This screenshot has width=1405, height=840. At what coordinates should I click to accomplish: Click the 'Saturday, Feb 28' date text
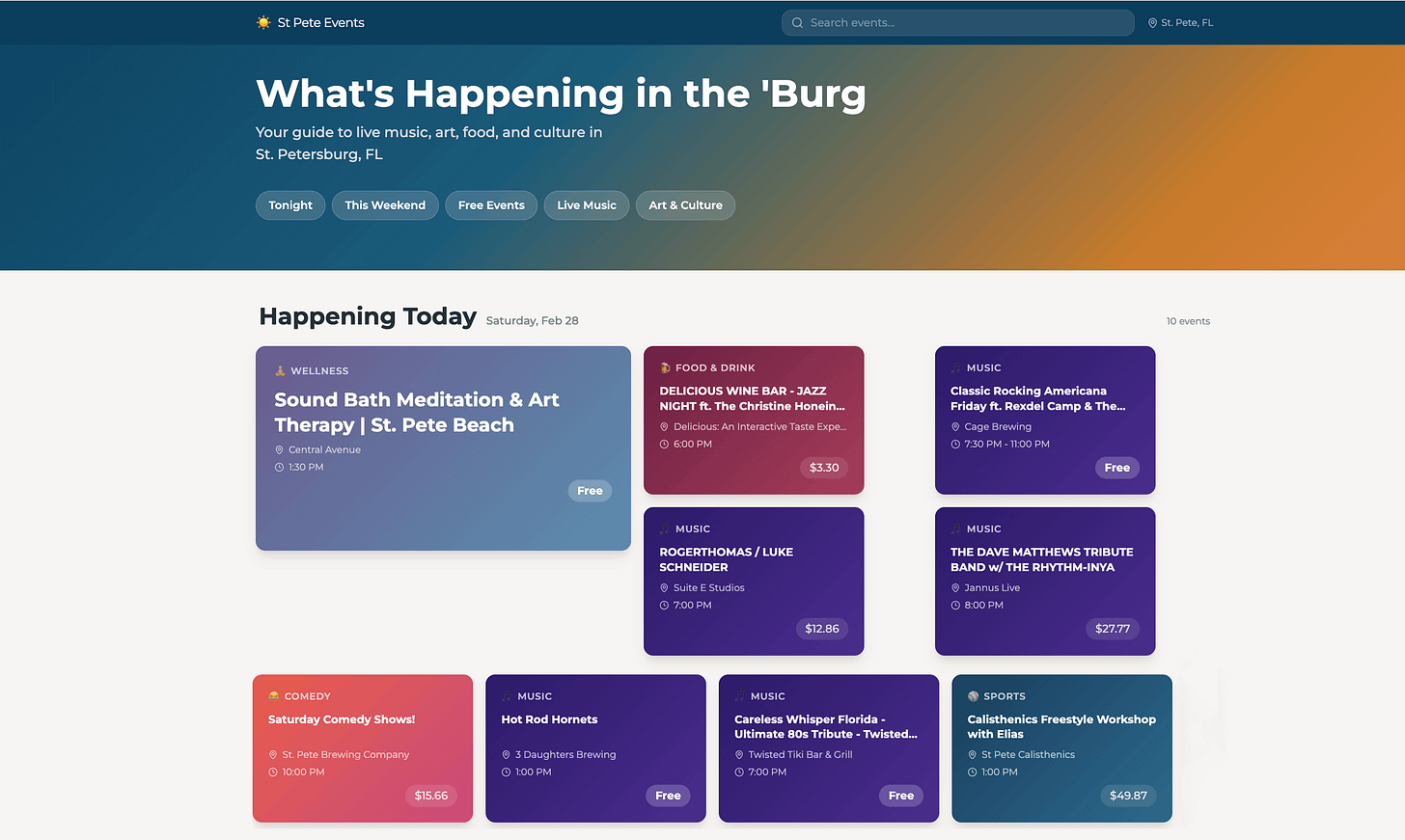tap(533, 321)
